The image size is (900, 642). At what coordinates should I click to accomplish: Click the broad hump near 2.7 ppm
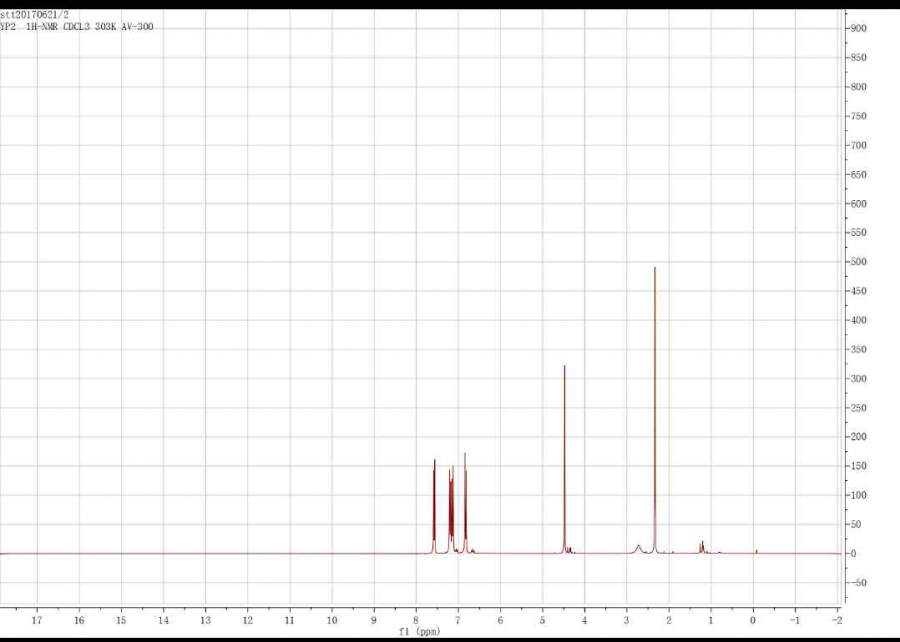point(638,549)
